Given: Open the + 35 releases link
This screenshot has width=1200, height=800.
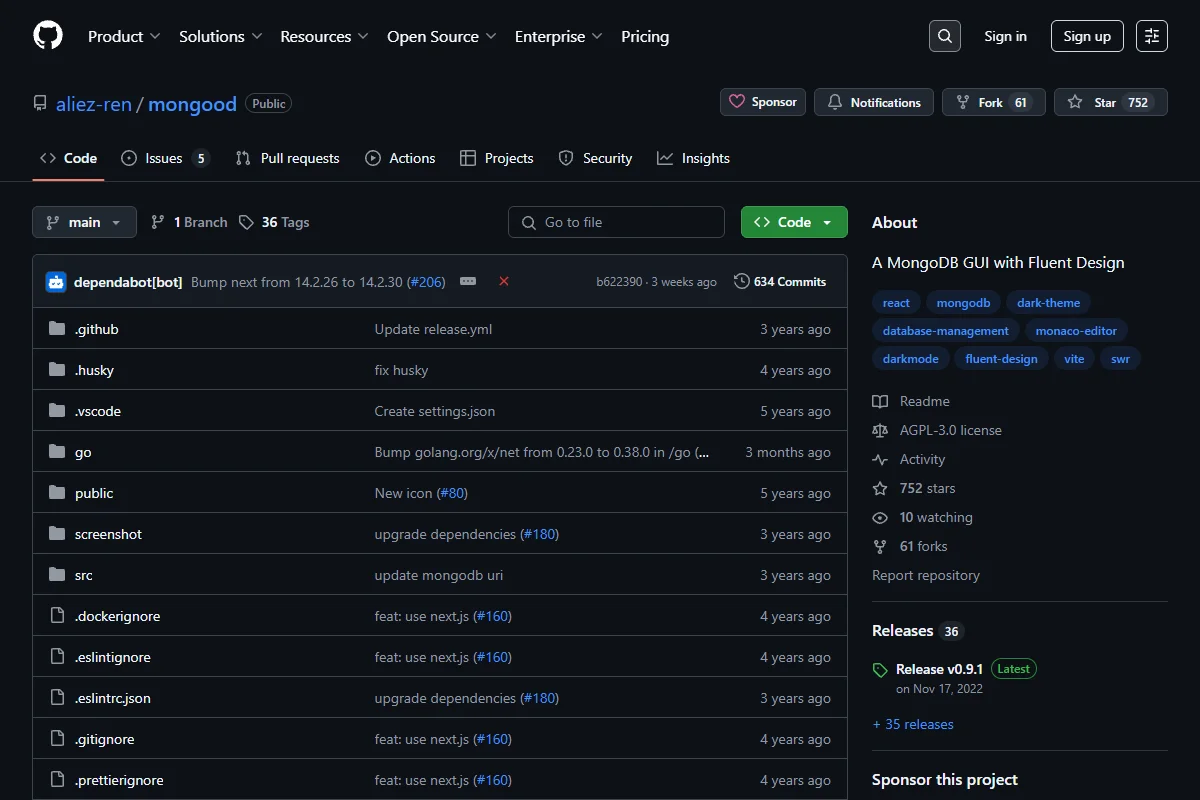Looking at the screenshot, I should [913, 724].
